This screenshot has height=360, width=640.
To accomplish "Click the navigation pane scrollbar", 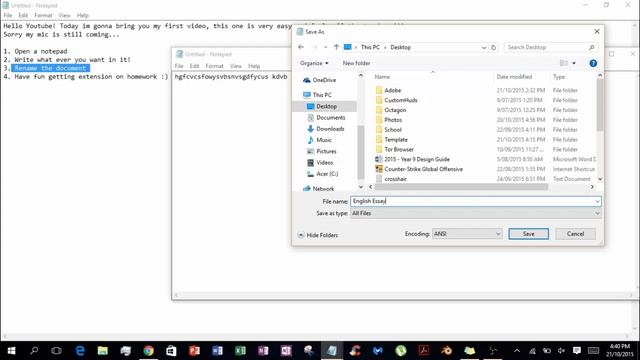I will click(360, 152).
